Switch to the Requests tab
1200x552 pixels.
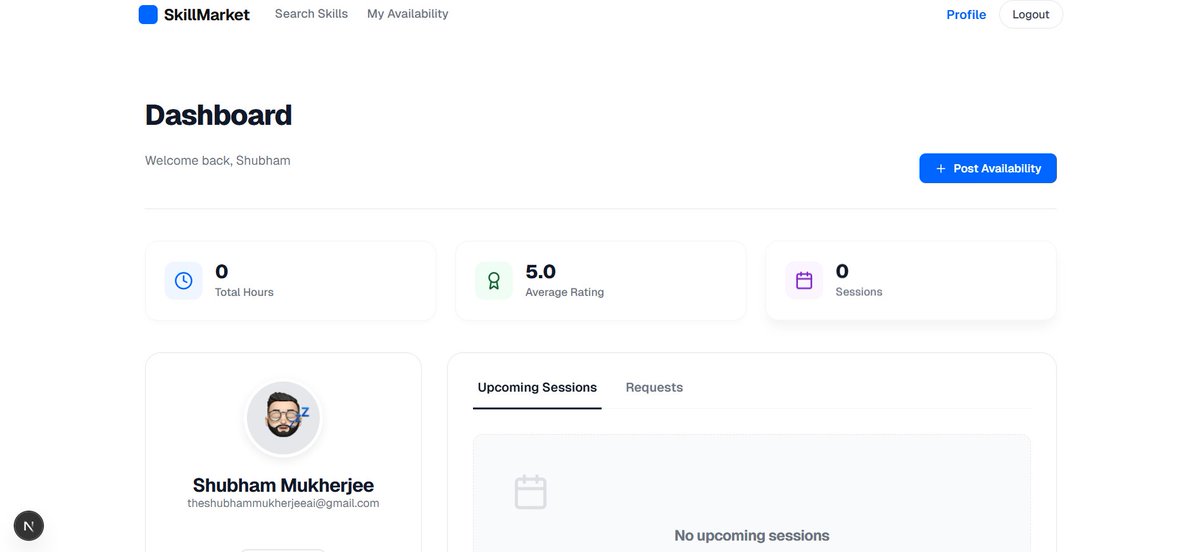click(x=654, y=387)
